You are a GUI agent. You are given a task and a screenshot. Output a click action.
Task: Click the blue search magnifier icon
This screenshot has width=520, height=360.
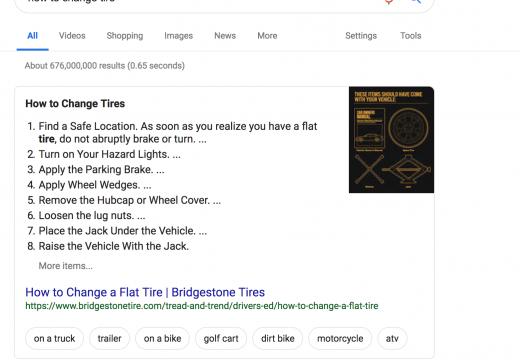click(x=416, y=1)
